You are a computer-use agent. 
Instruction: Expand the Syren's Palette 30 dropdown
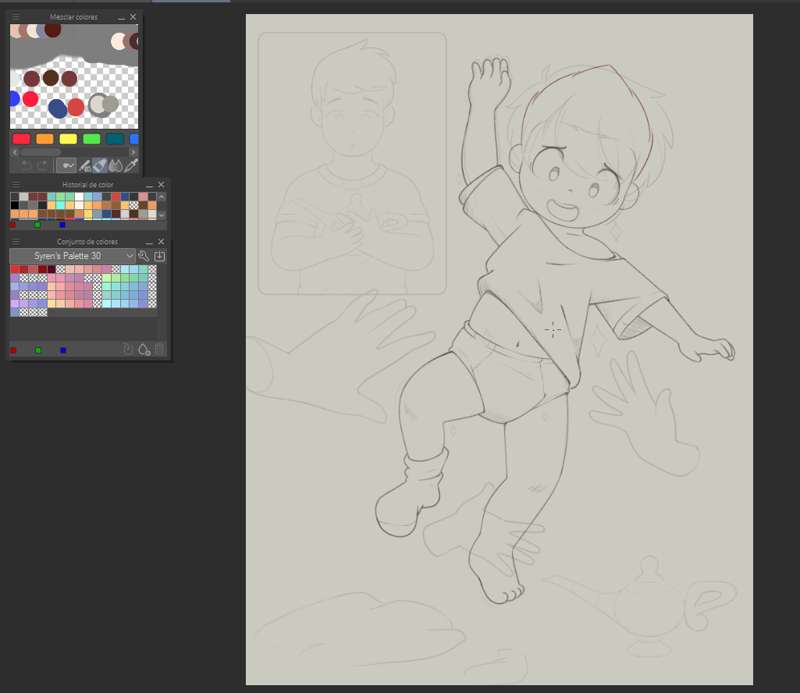click(x=130, y=256)
